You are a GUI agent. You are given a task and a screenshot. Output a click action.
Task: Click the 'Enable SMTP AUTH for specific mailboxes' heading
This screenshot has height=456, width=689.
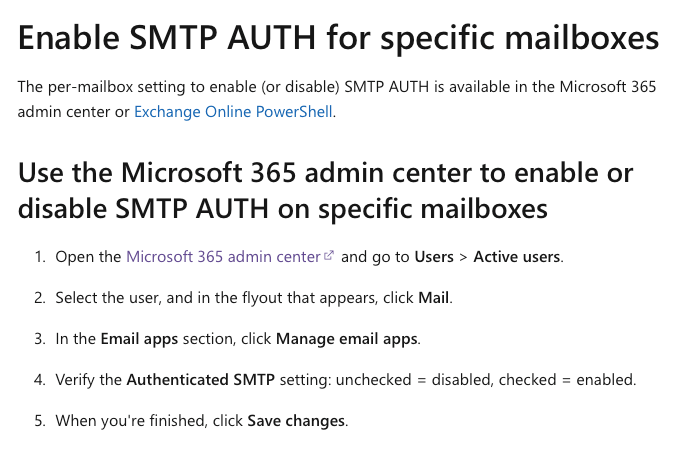pos(338,38)
